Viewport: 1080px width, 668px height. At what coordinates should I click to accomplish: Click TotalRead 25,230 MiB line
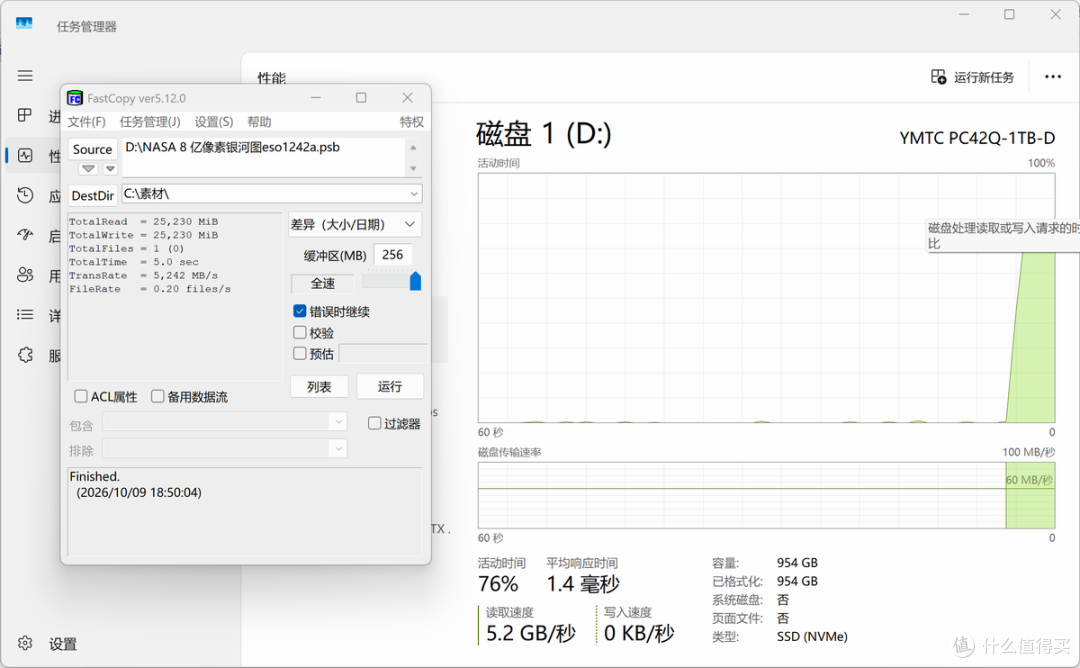tap(143, 222)
